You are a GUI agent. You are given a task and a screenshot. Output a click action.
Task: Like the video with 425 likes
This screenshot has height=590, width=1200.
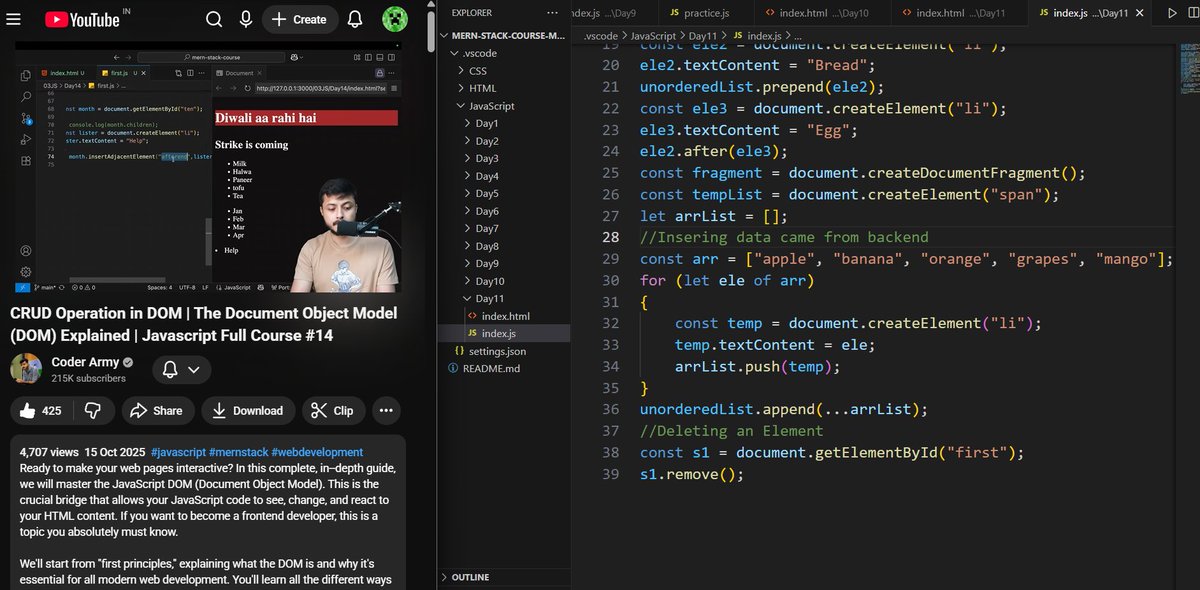[x=41, y=410]
